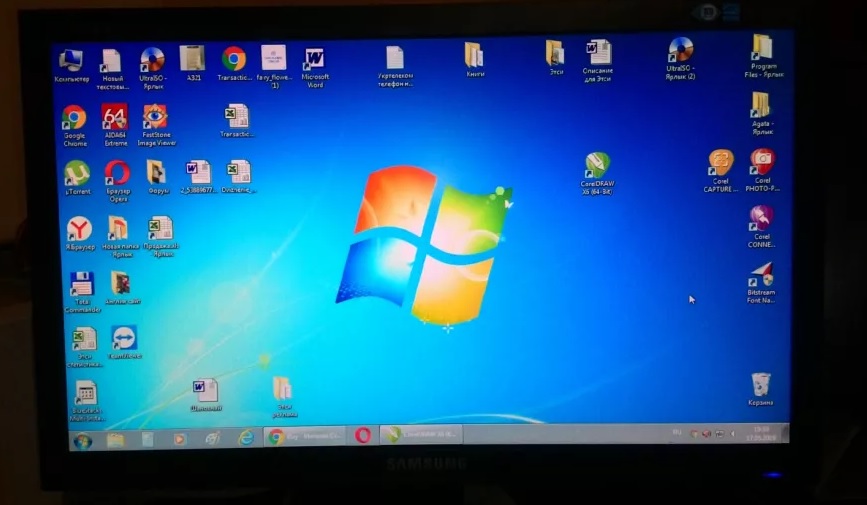Image resolution: width=867 pixels, height=505 pixels.
Task: Open the Новый текстовый document shortcut
Action: pyautogui.click(x=112, y=70)
